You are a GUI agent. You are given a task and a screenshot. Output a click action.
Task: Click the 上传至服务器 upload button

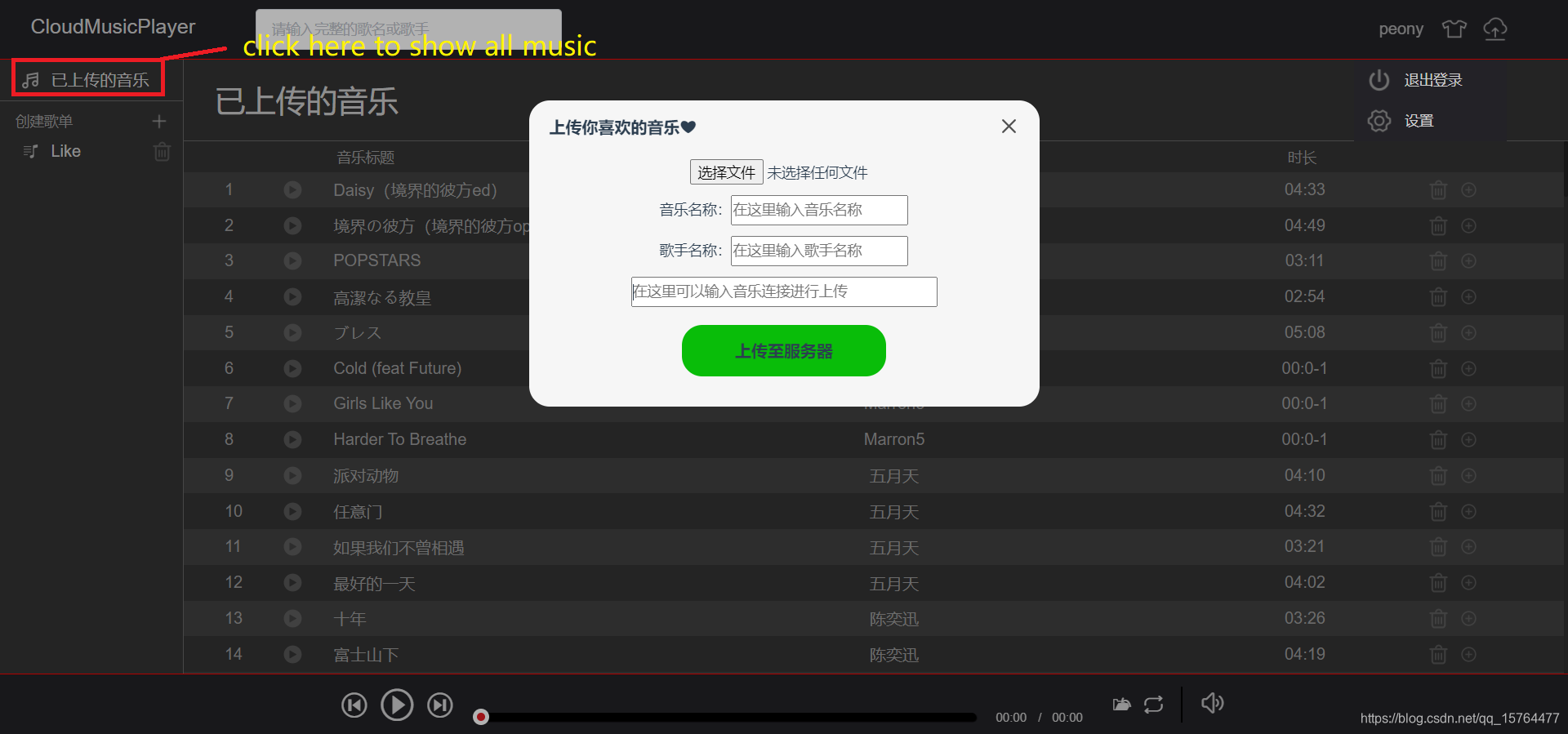point(783,351)
